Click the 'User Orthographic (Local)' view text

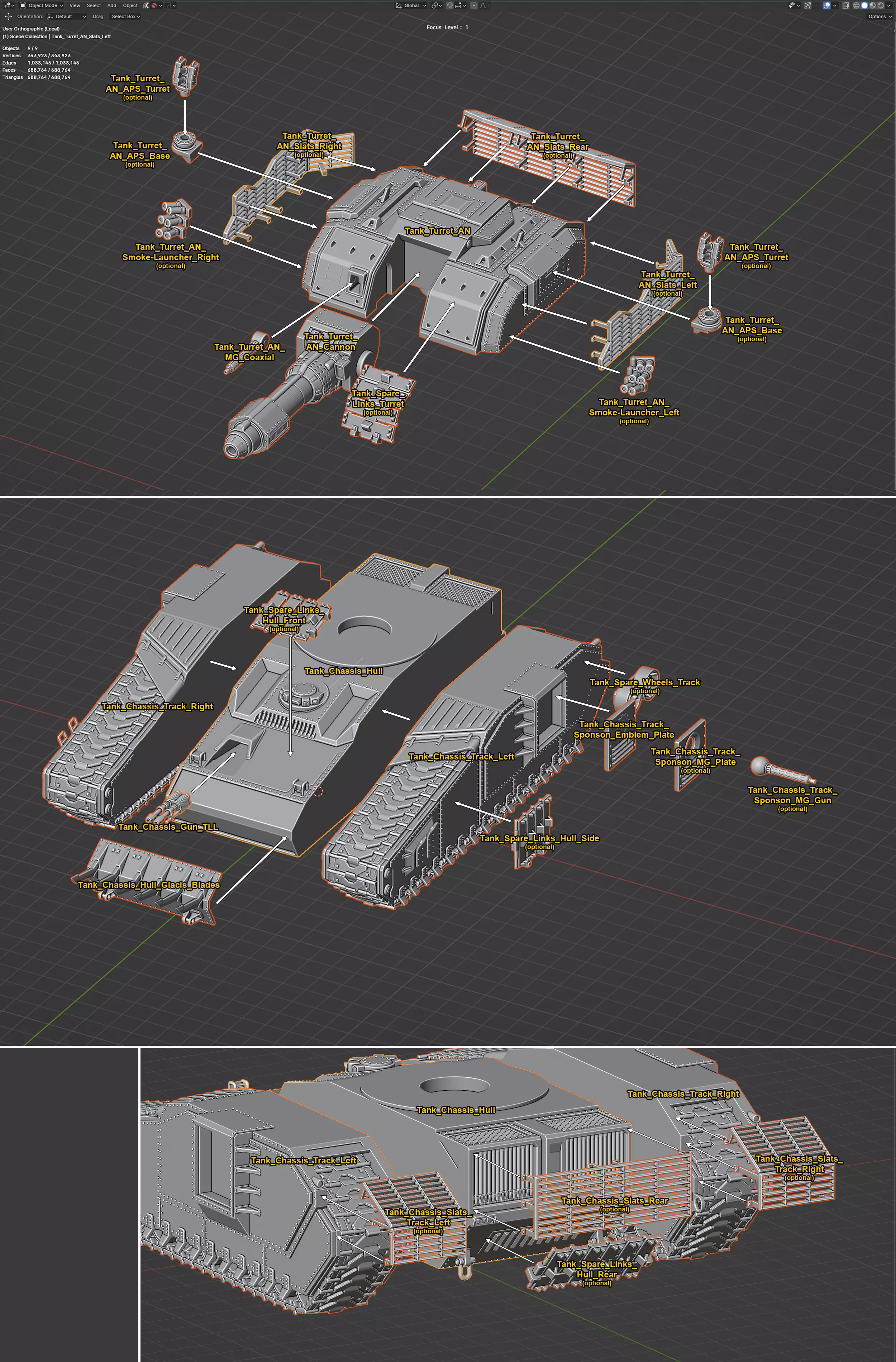coord(31,29)
